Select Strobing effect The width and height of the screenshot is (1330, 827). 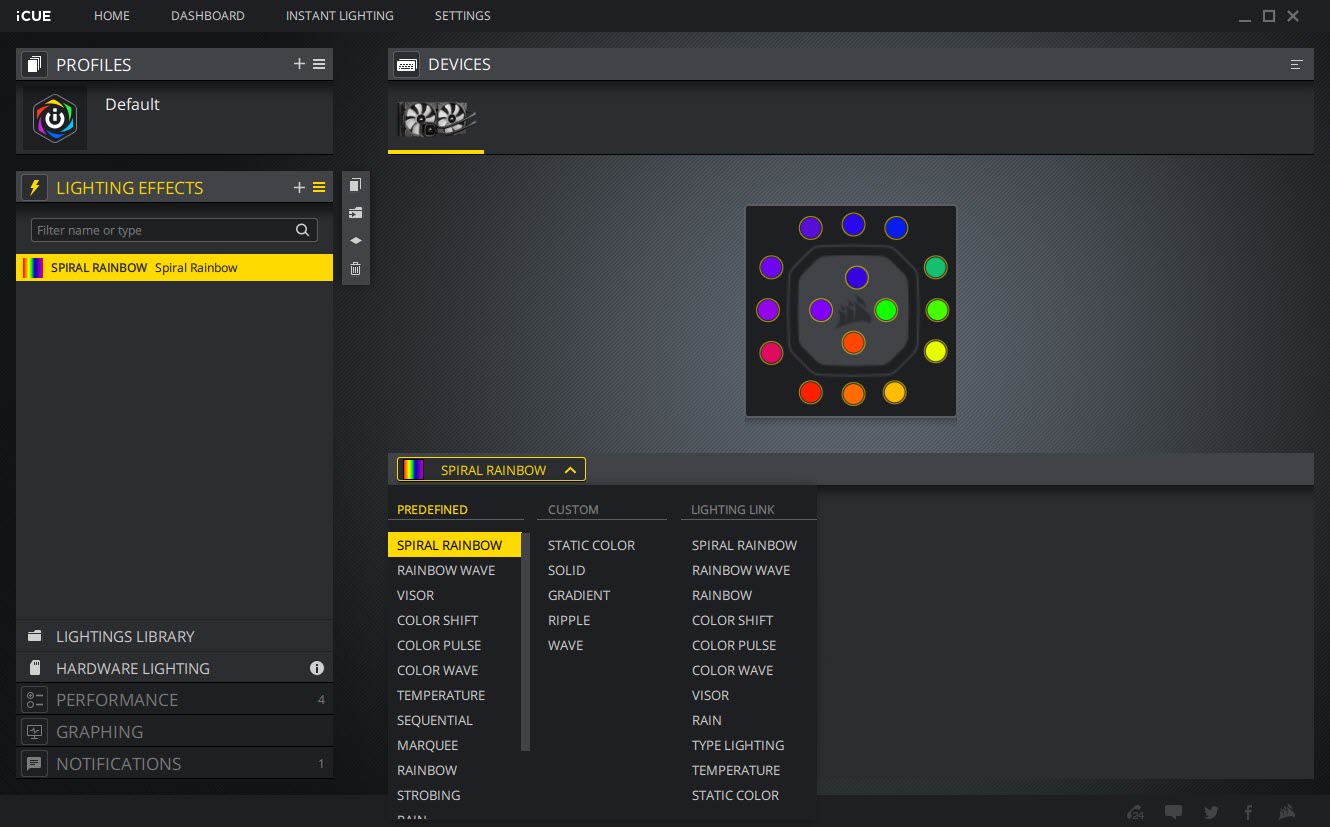click(x=429, y=795)
